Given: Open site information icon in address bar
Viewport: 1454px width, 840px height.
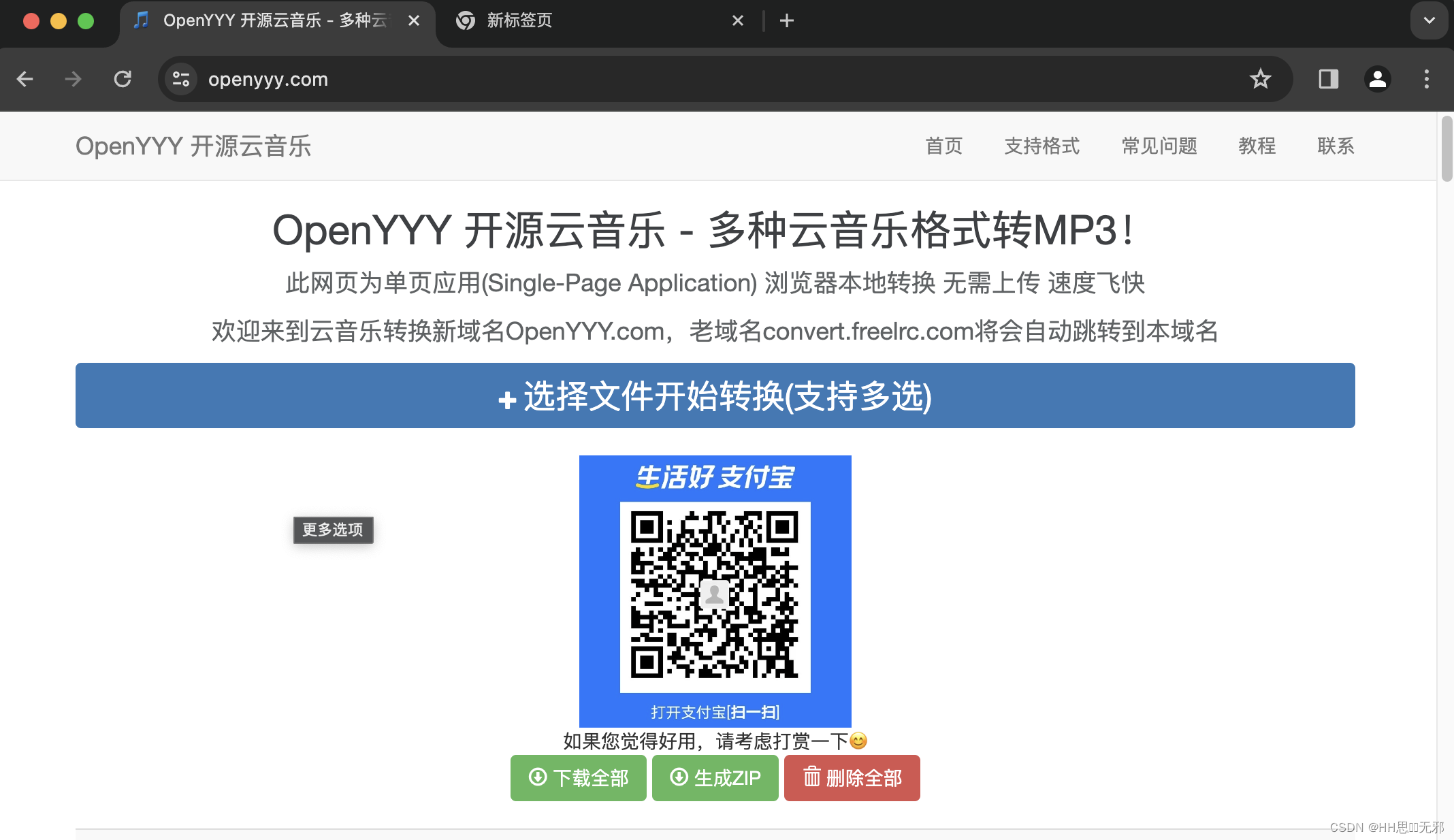Looking at the screenshot, I should click(x=181, y=79).
